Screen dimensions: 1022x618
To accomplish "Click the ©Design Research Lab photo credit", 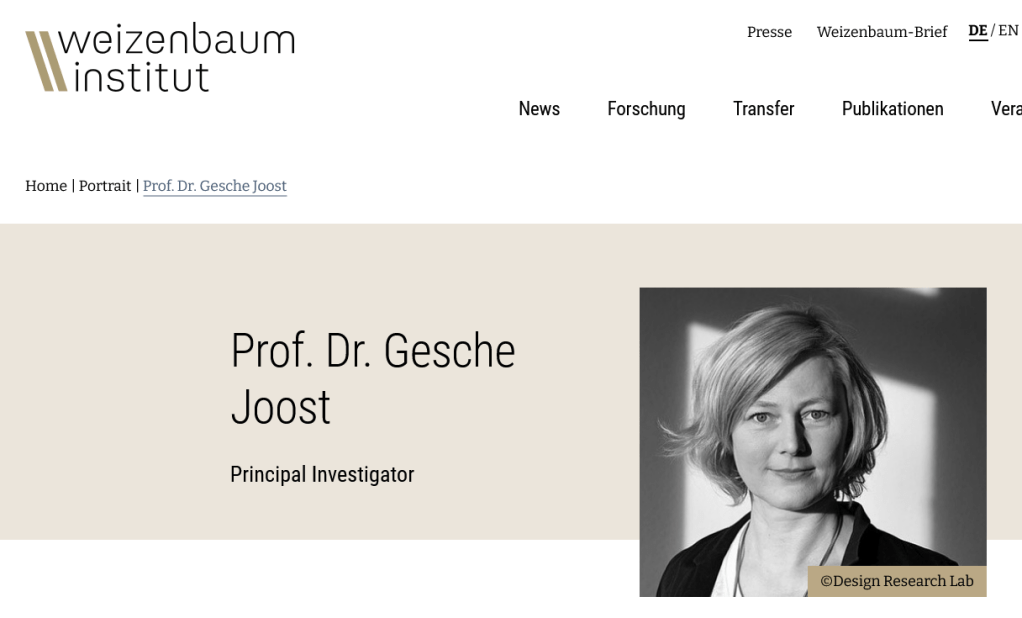I will [x=896, y=581].
